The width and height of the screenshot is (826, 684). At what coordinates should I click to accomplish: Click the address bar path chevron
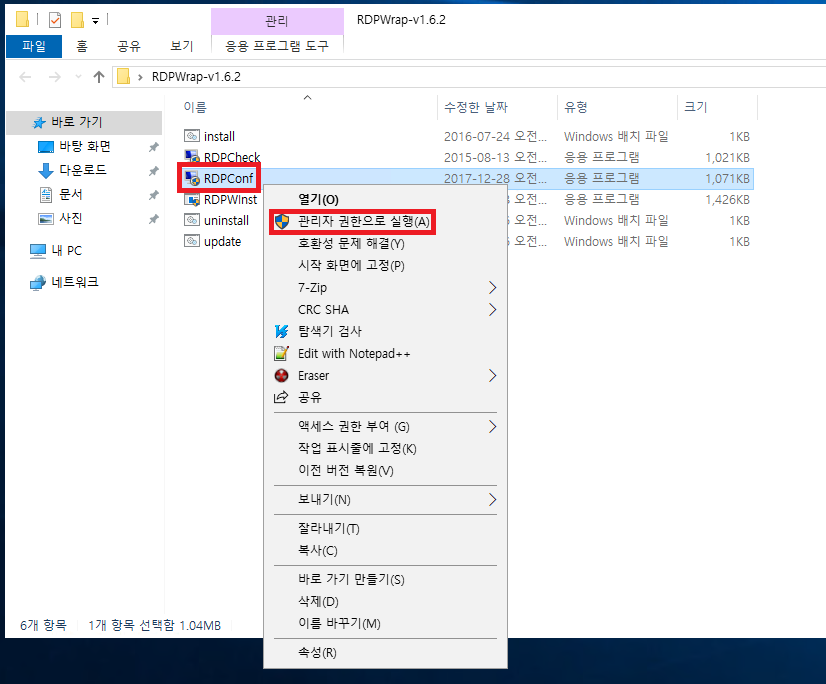[140, 77]
